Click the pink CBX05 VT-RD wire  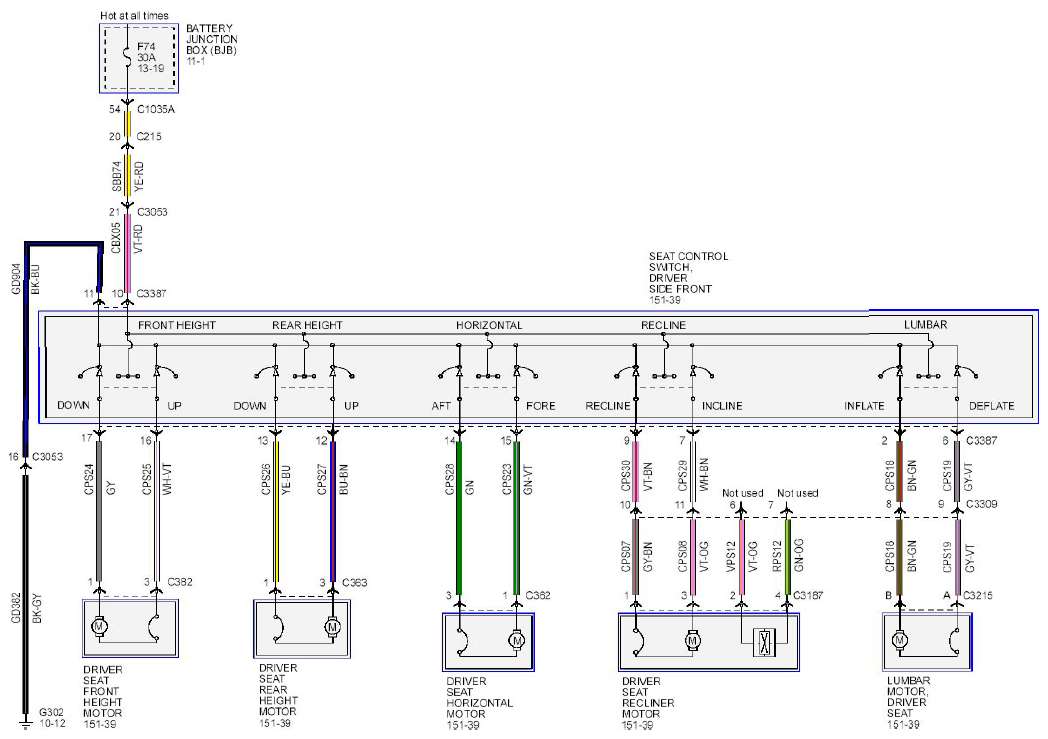coord(127,253)
